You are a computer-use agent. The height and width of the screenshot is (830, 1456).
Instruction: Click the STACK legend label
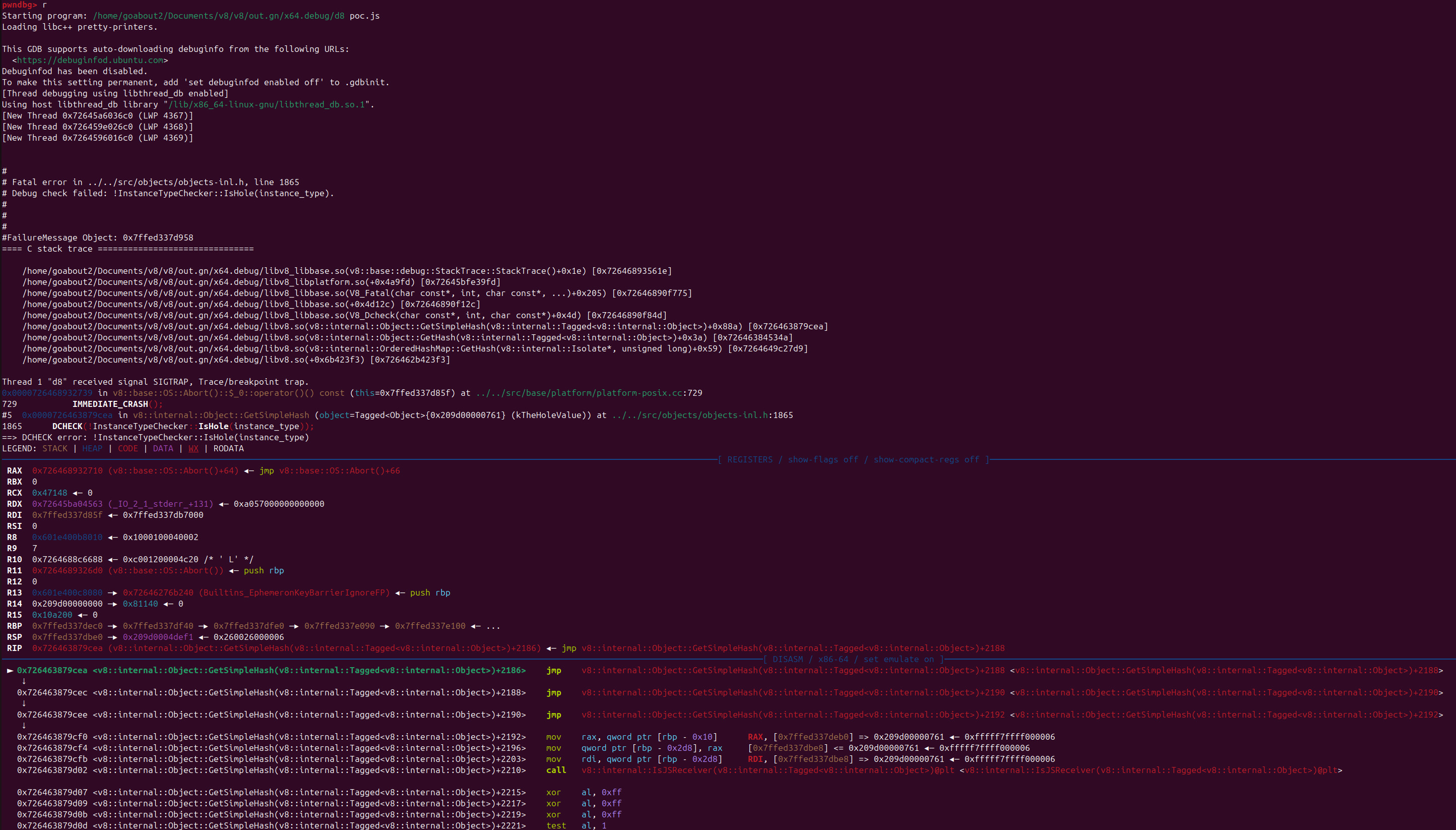55,449
